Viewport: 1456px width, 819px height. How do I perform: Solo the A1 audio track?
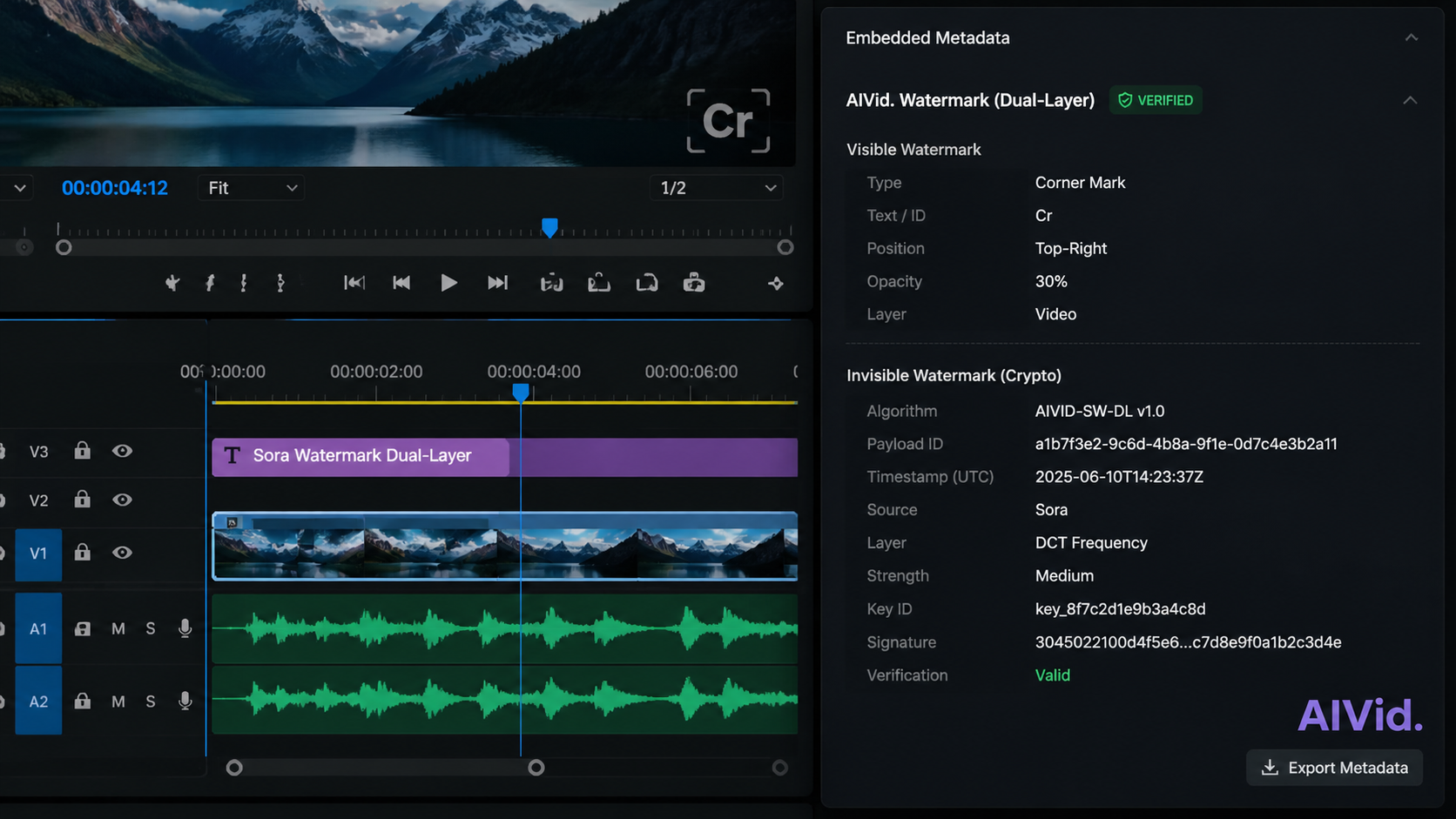[151, 628]
